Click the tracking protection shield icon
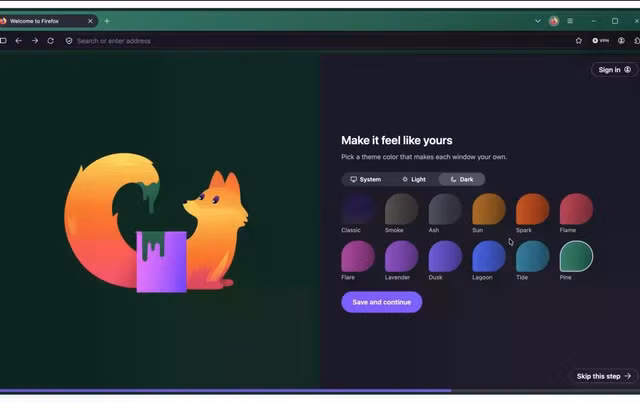The height and width of the screenshot is (402, 640). (69, 41)
